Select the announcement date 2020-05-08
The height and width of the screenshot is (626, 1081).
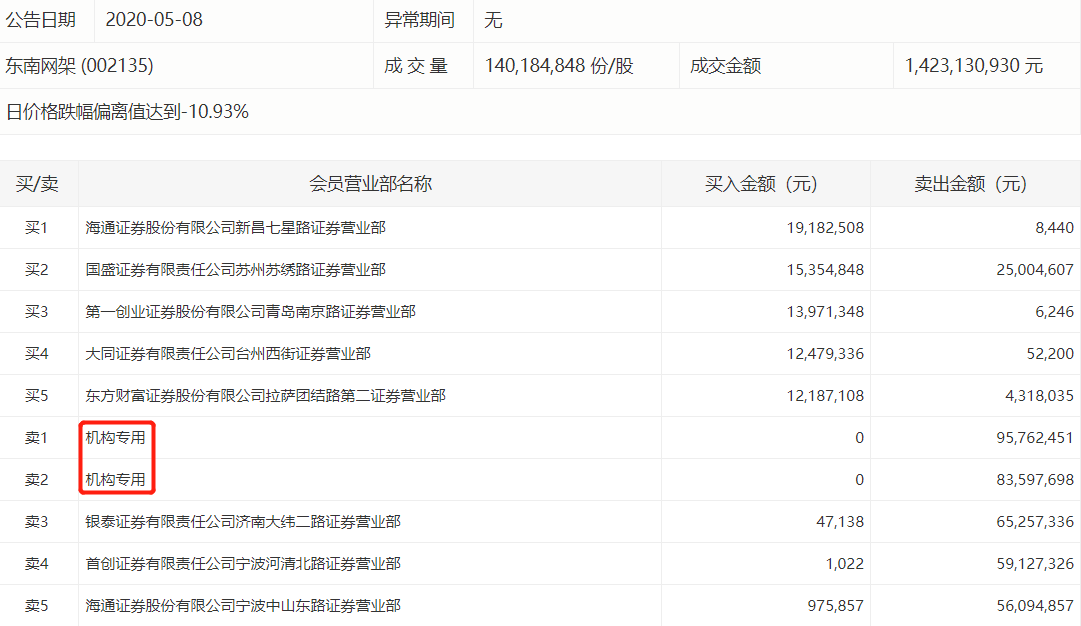click(153, 20)
